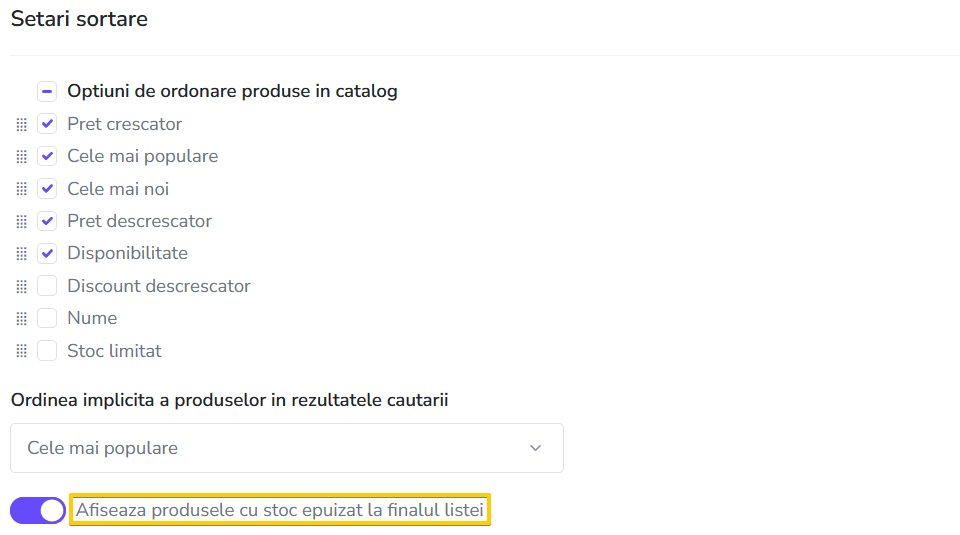The image size is (960, 535).
Task: Click drag handle icon beside Pret crescator
Action: point(21,124)
